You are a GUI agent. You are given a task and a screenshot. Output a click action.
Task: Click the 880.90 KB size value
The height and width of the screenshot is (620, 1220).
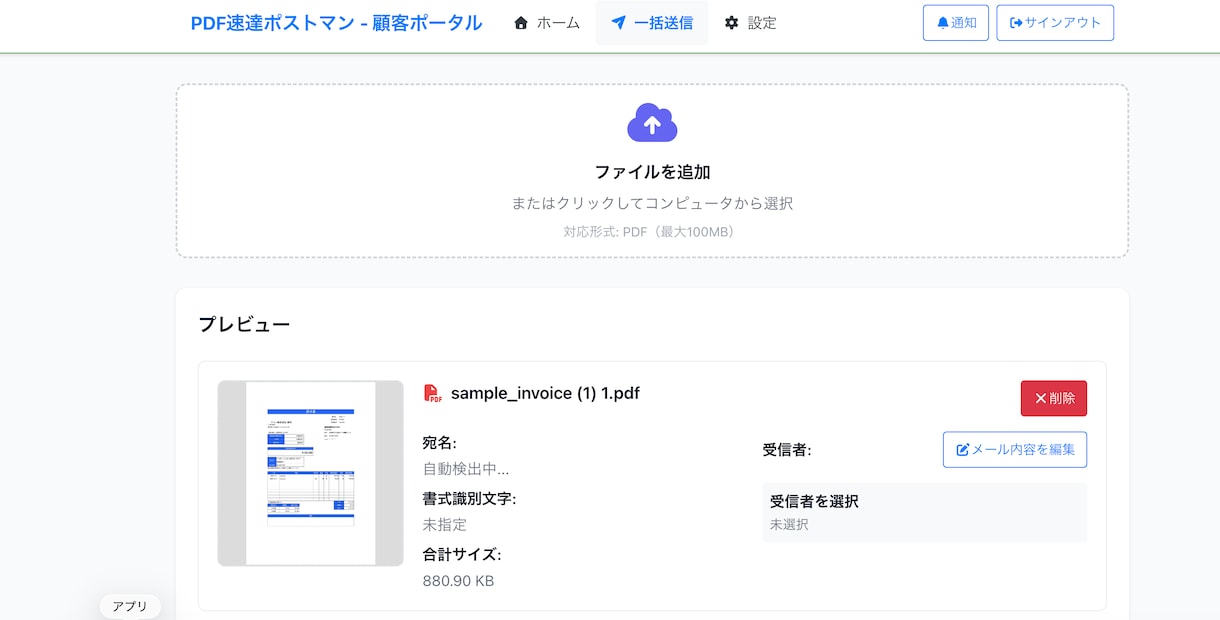tap(458, 581)
